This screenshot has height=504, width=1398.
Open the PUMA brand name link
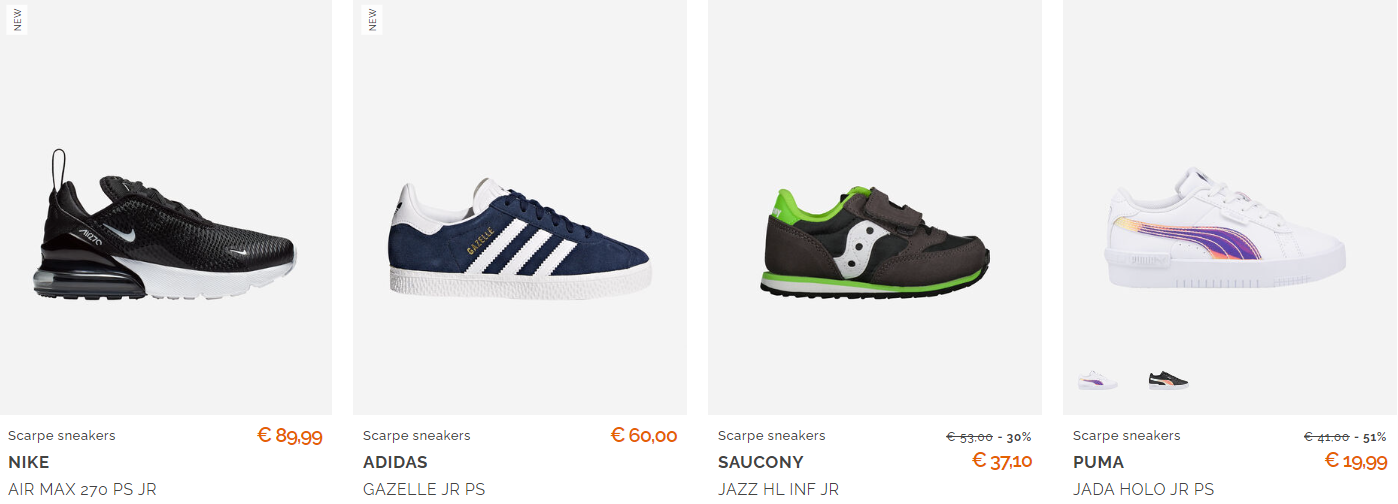pyautogui.click(x=1098, y=463)
